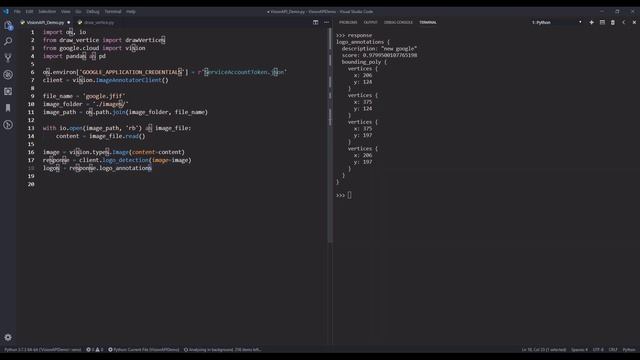Click the CRLF line ending indicator
Screen dimensions: 640x360
pos(613,350)
